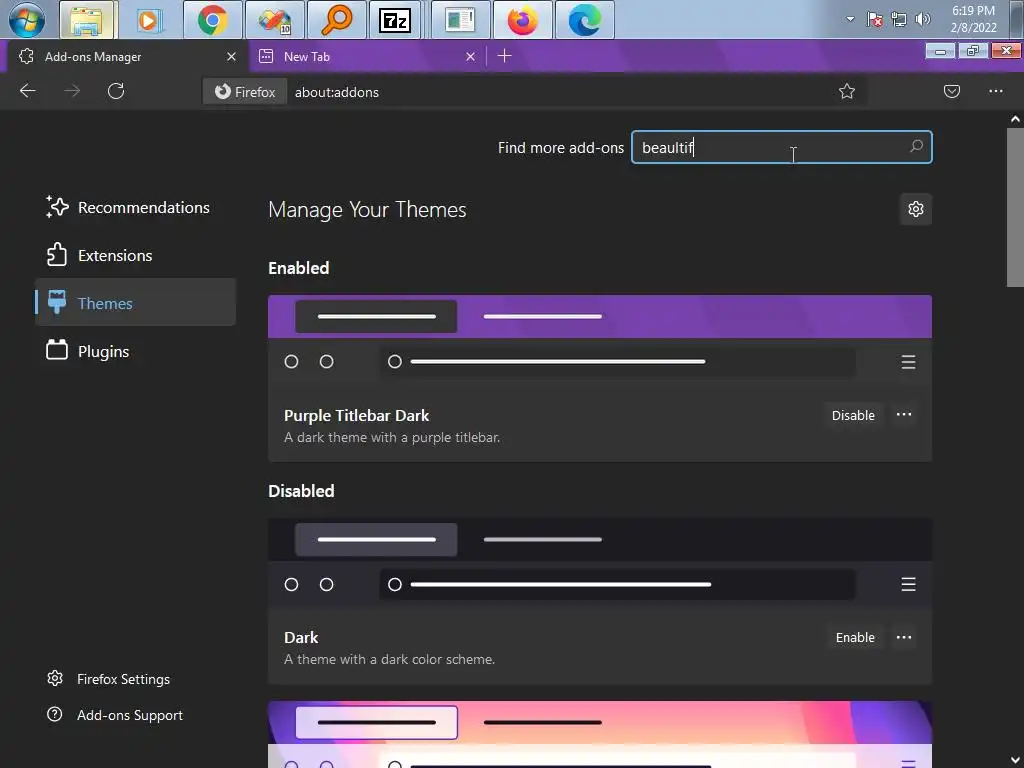The height and width of the screenshot is (768, 1024).
Task: Open the taskbar window-panel app icon
Action: pyautogui.click(x=460, y=20)
